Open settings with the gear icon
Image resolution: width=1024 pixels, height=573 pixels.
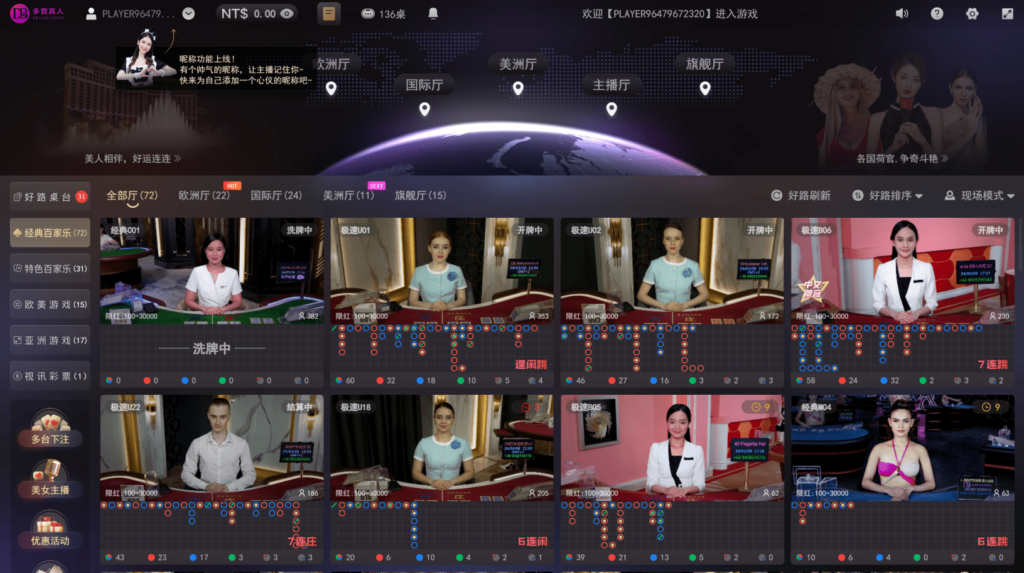972,14
